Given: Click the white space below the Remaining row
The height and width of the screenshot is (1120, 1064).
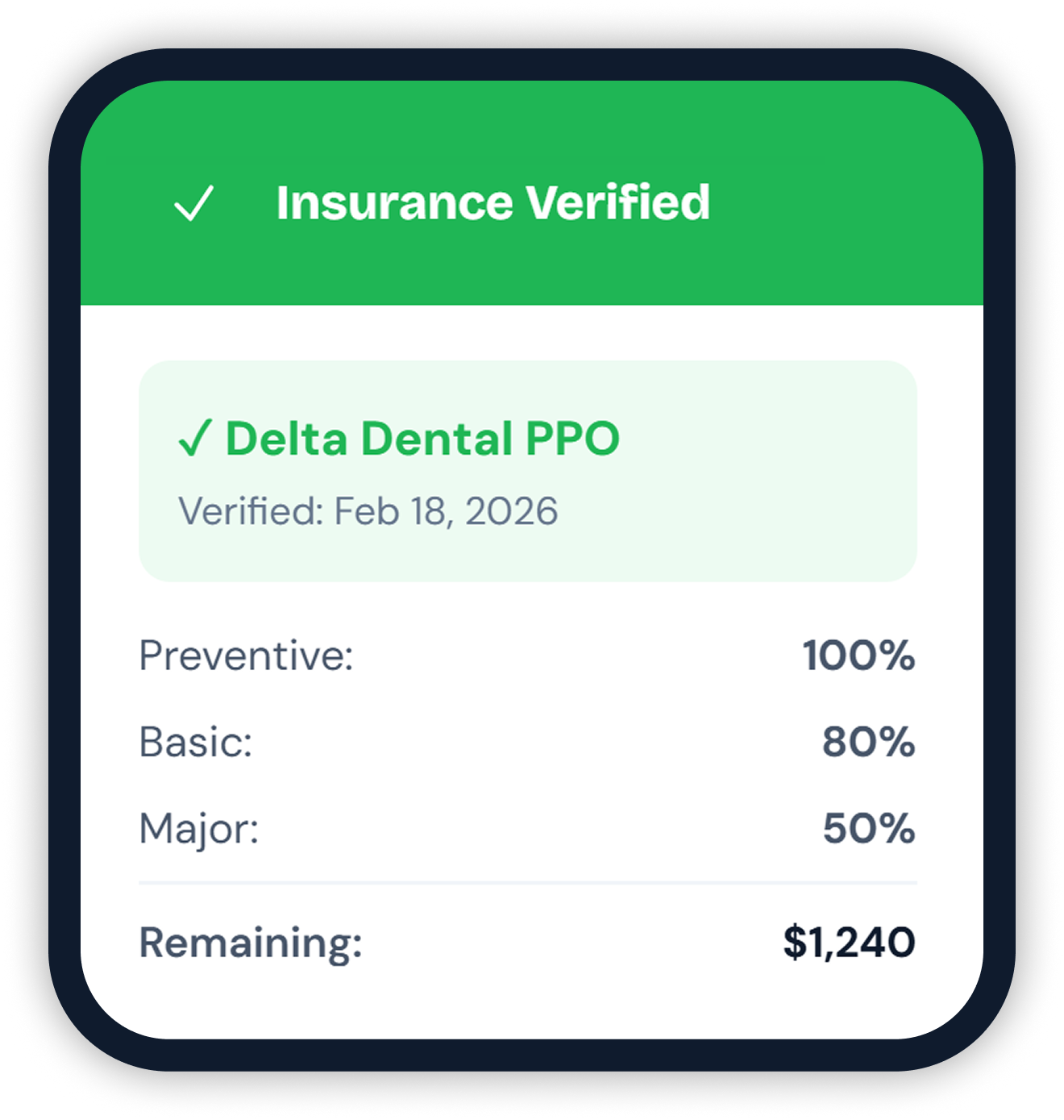Looking at the screenshot, I should pyautogui.click(x=528, y=1004).
